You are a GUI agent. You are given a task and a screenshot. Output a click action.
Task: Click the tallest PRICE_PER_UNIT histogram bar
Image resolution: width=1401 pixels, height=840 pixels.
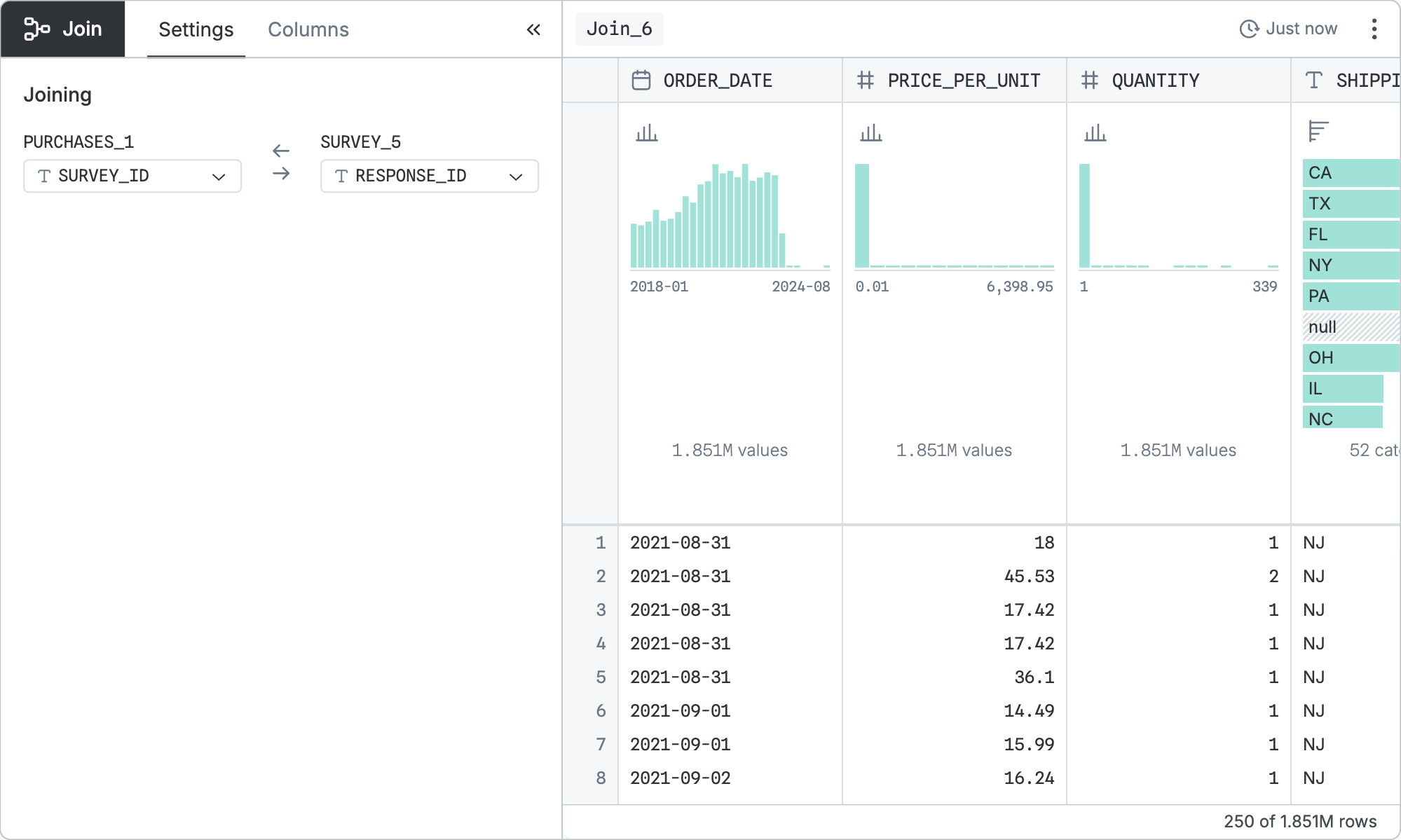click(x=862, y=216)
